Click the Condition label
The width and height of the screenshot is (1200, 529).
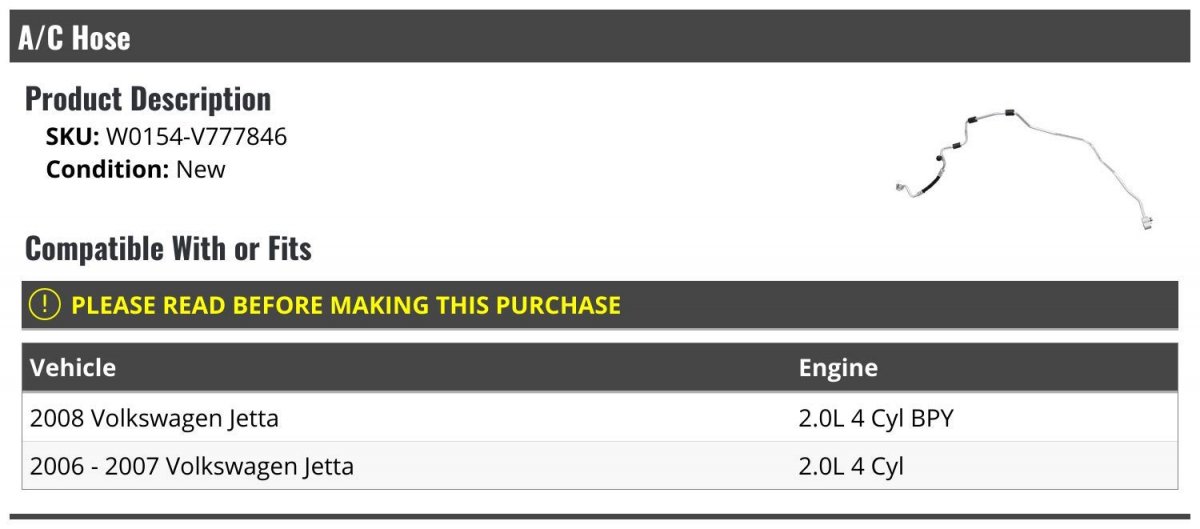coord(108,170)
